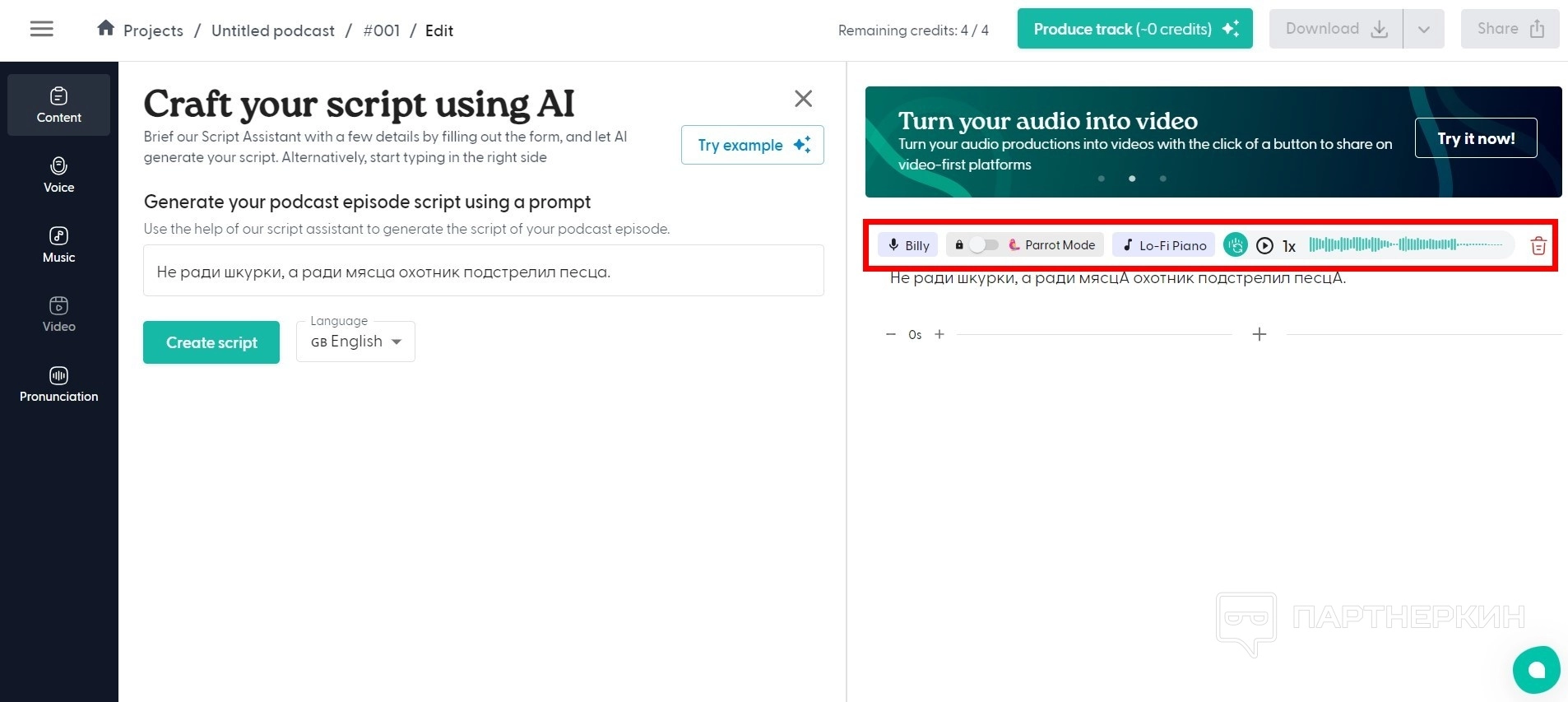Play the Billy voice track
1568x702 pixels.
coord(1264,245)
